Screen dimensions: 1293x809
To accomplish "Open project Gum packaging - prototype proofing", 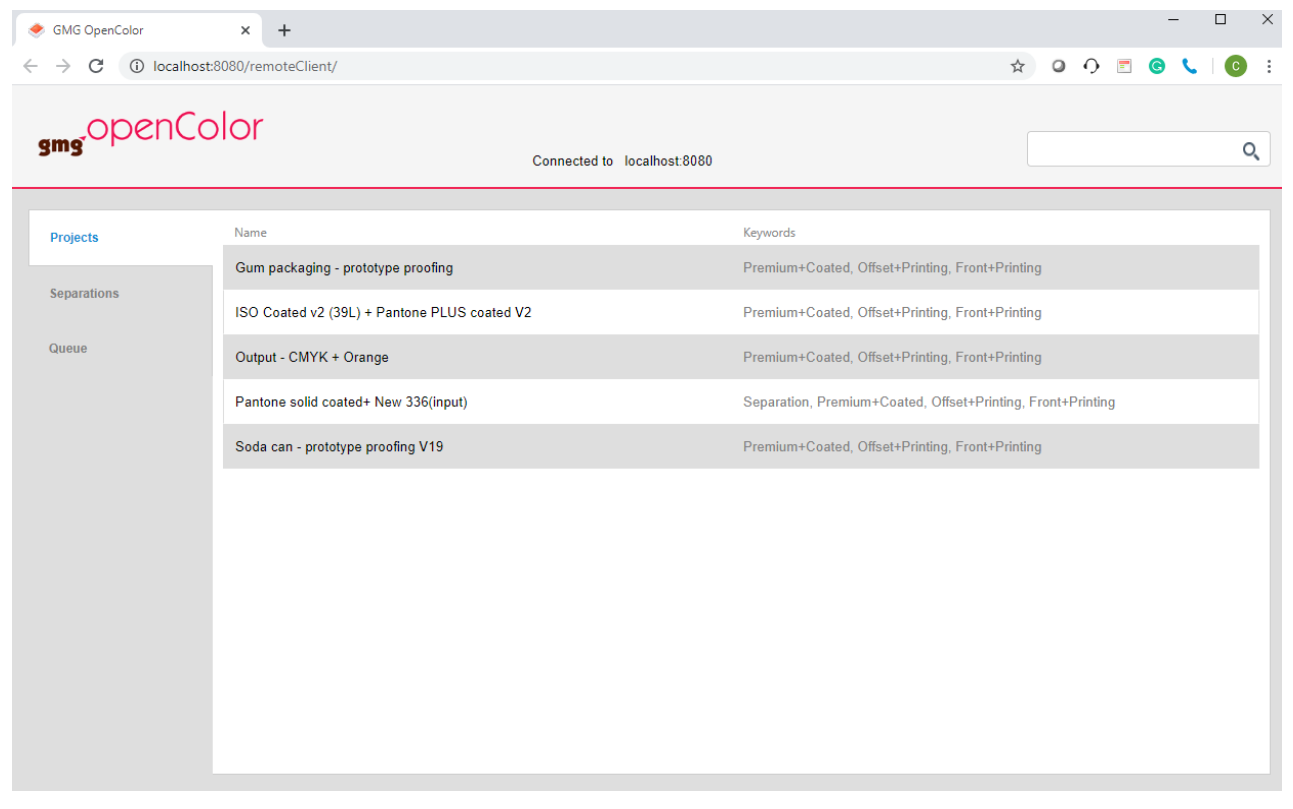I will tap(343, 267).
